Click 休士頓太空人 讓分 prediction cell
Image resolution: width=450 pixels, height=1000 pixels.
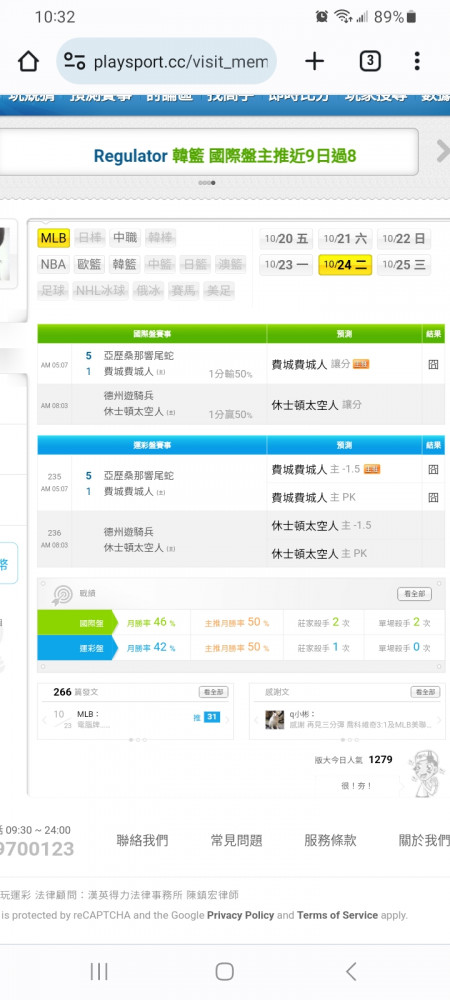[316, 405]
